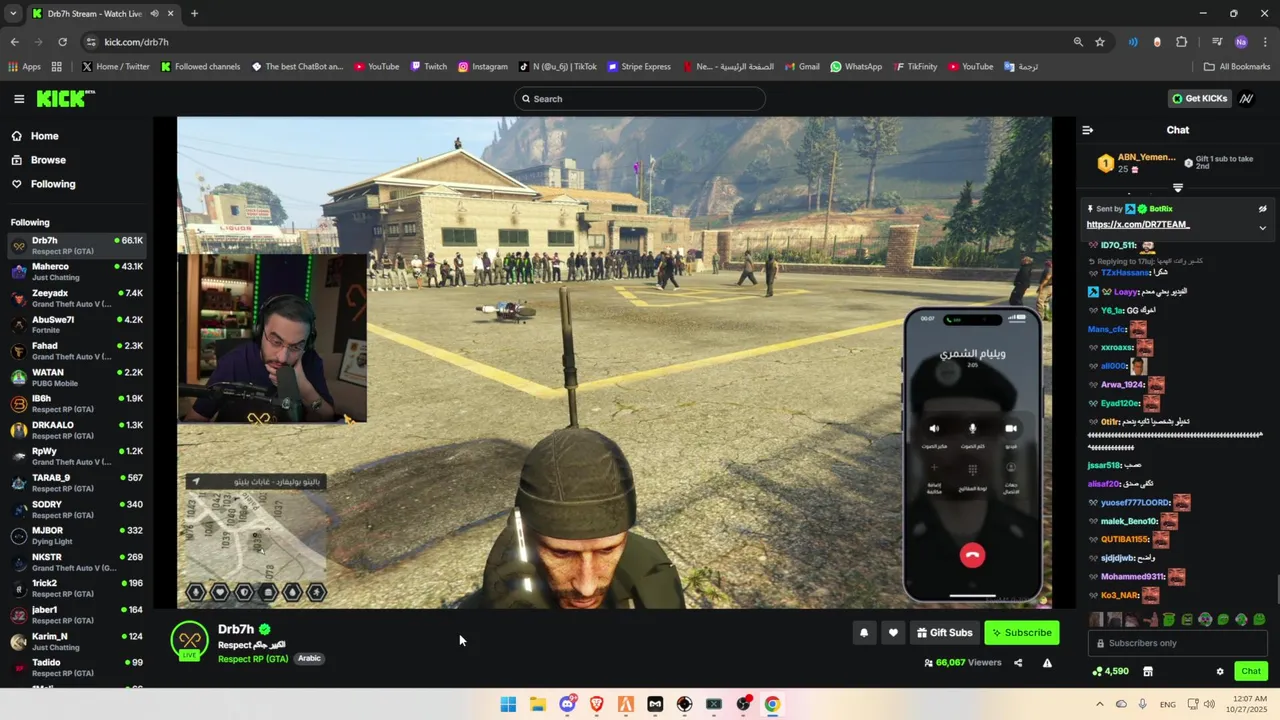Open the Kick hamburger sidebar menu
Viewport: 1280px width, 720px height.
click(x=19, y=99)
